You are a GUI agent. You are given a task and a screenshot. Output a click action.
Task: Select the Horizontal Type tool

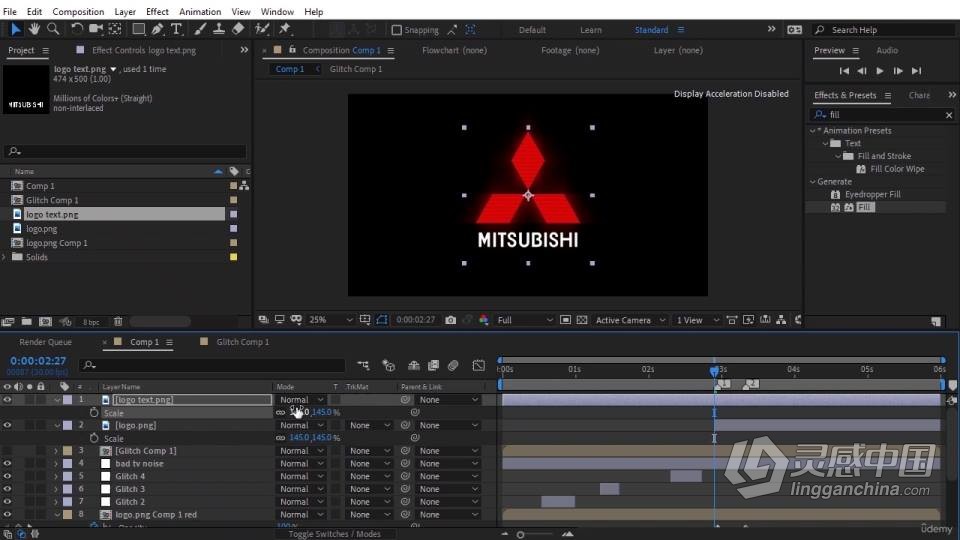pos(176,29)
